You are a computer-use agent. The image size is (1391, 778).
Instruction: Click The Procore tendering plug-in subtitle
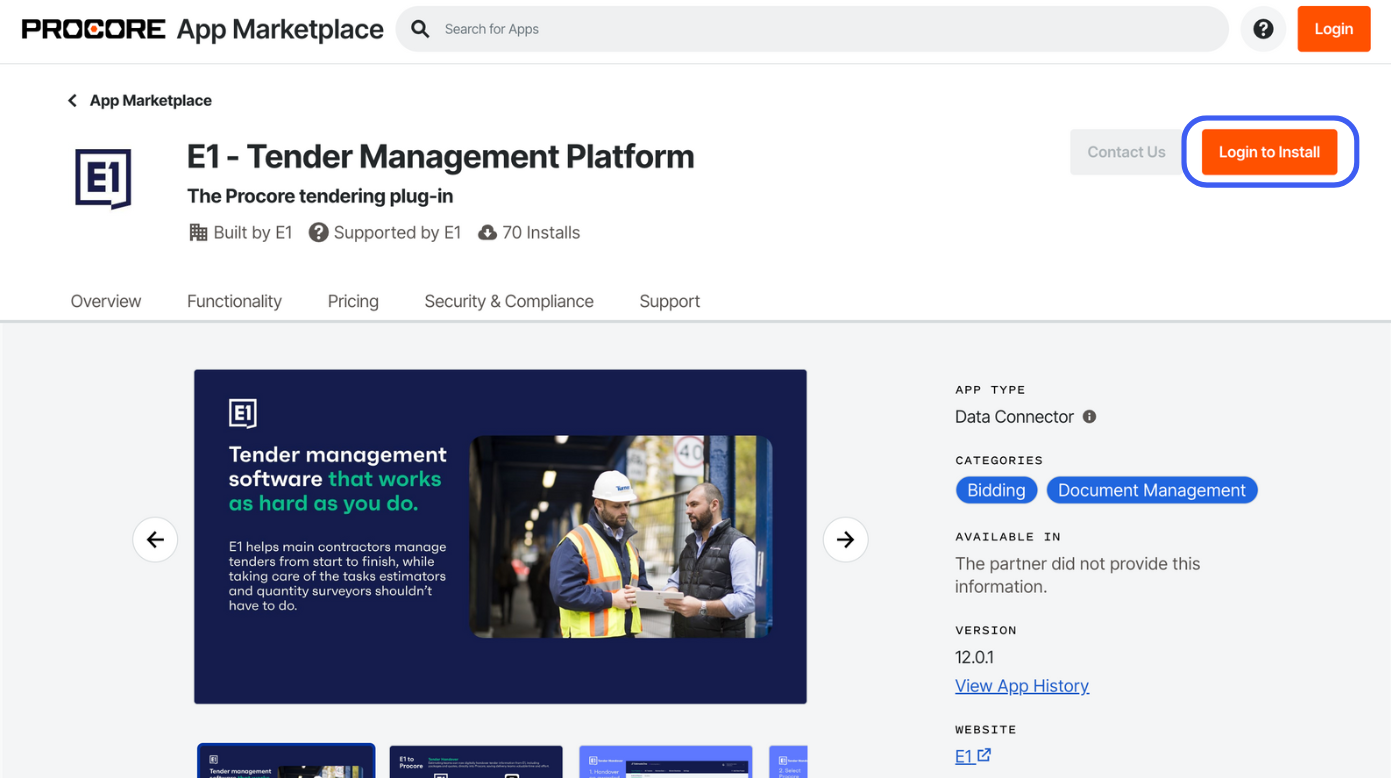(x=320, y=196)
